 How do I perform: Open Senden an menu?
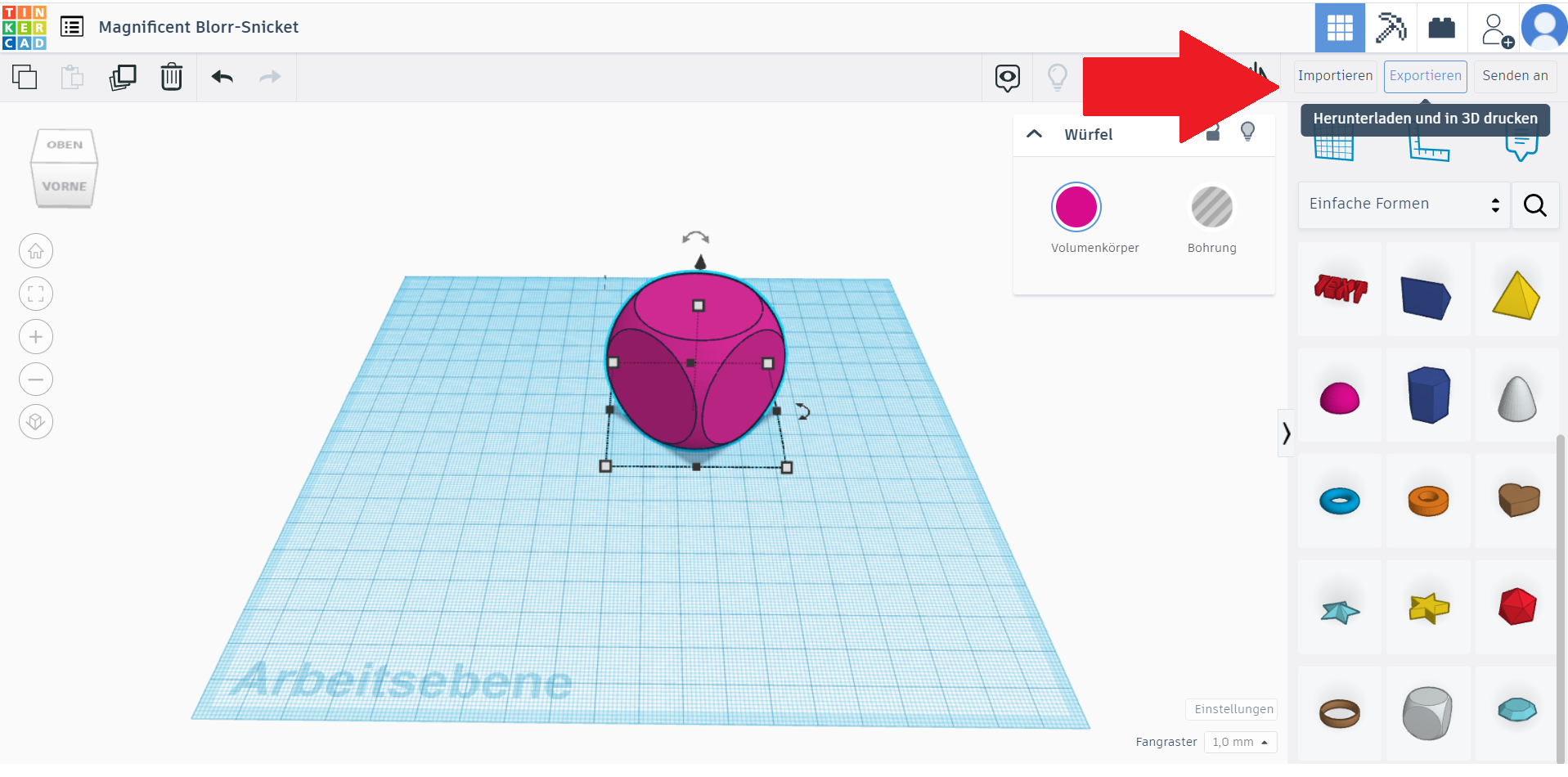(x=1515, y=76)
